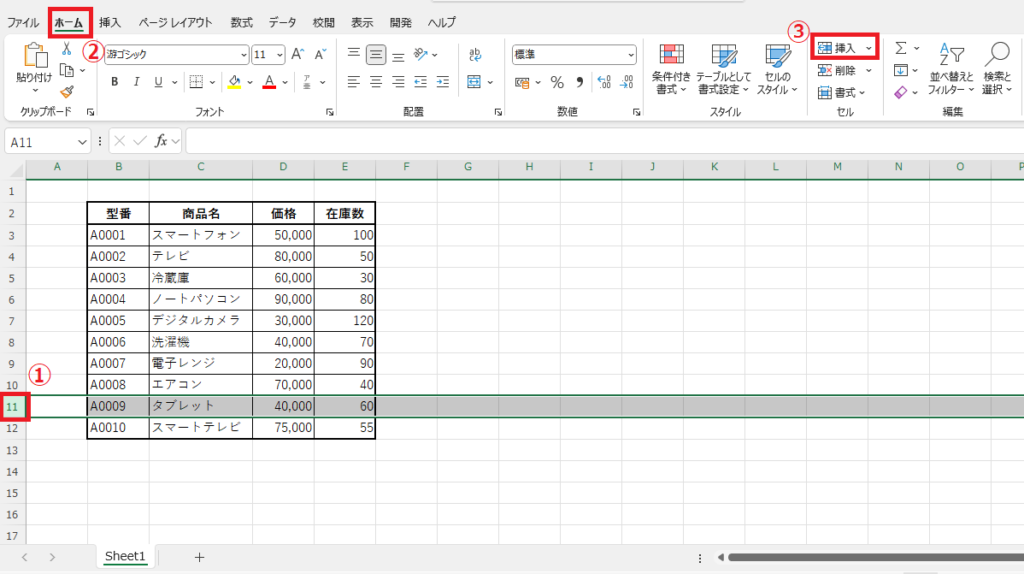Open セルのスタイル gallery
The image size is (1024, 574).
pos(777,69)
